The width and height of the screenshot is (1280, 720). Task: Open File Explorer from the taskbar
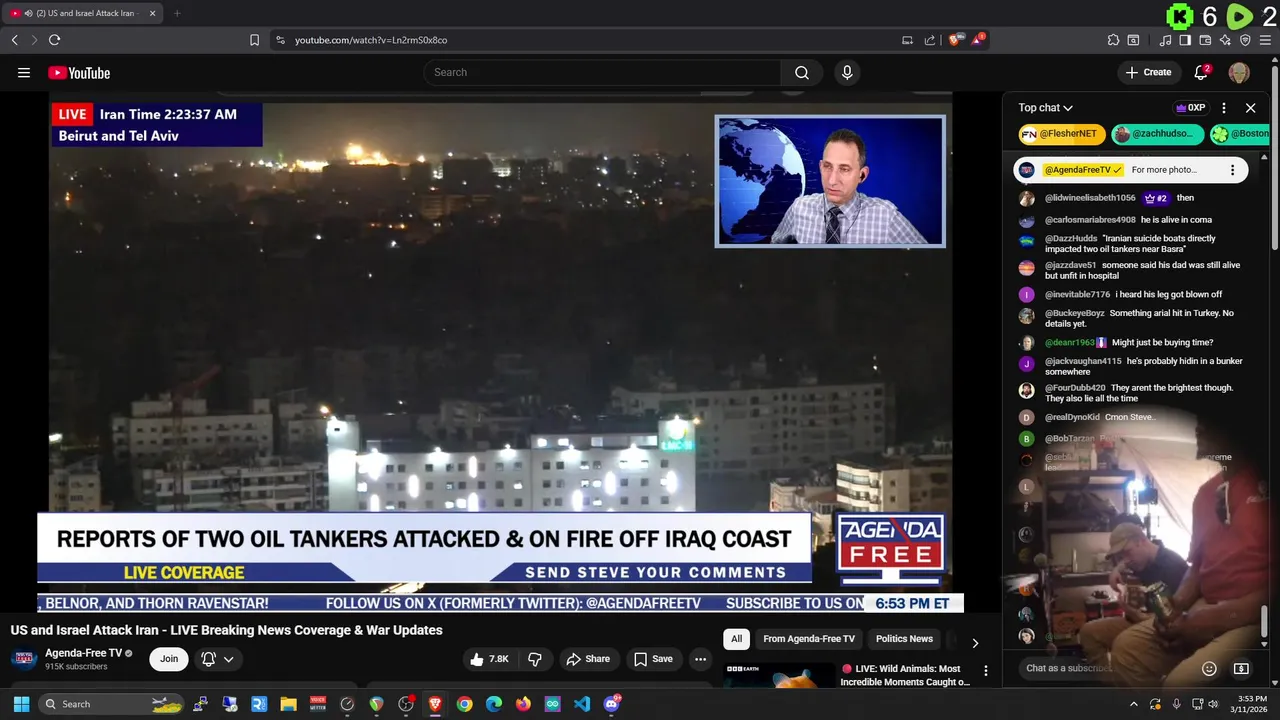tap(288, 704)
